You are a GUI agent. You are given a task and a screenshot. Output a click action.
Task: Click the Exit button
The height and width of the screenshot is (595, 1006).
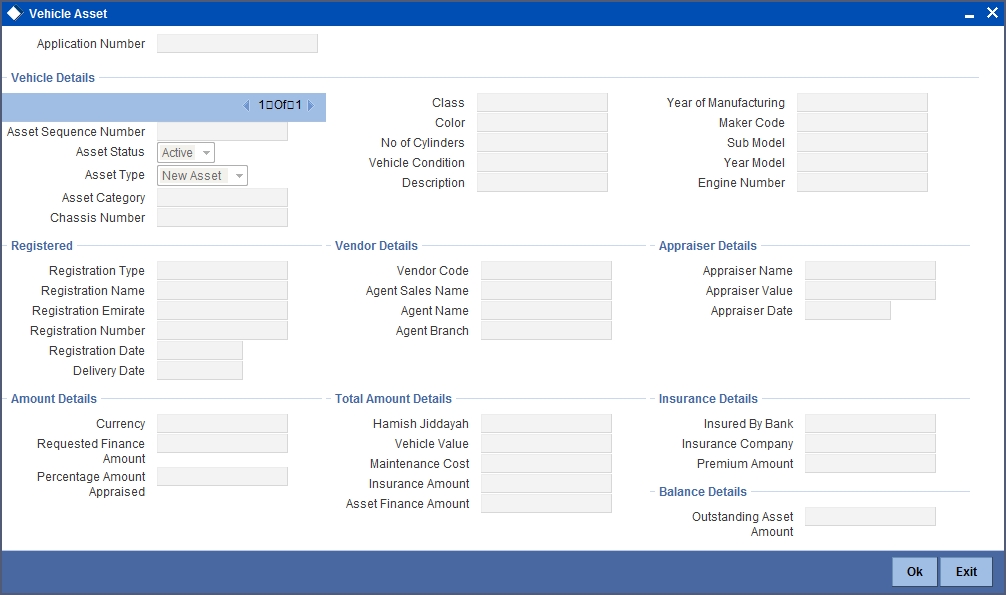(966, 571)
